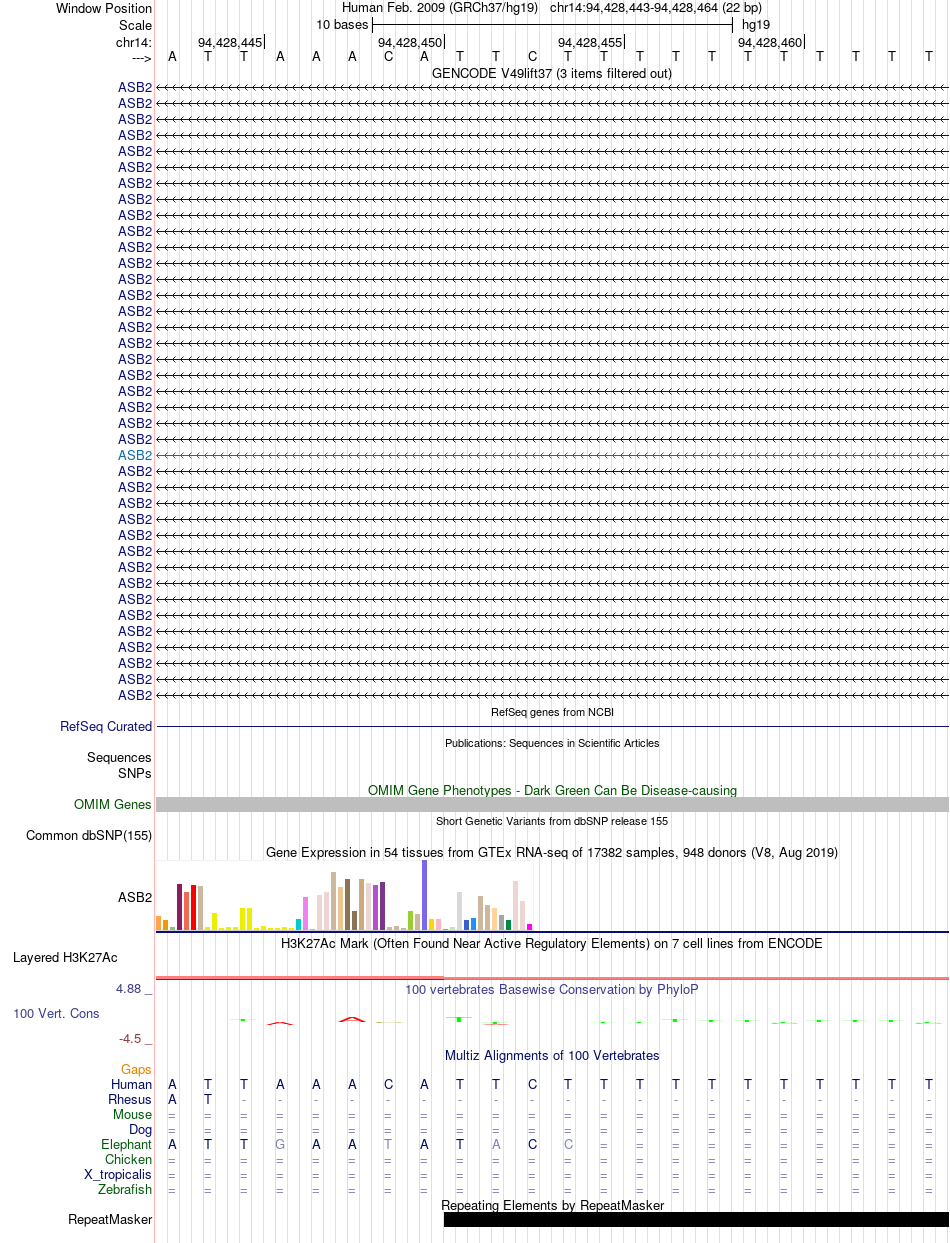Viewport: 950px width, 1243px height.
Task: Click the red PhyloP peak in conservation track
Action: [x=352, y=1019]
